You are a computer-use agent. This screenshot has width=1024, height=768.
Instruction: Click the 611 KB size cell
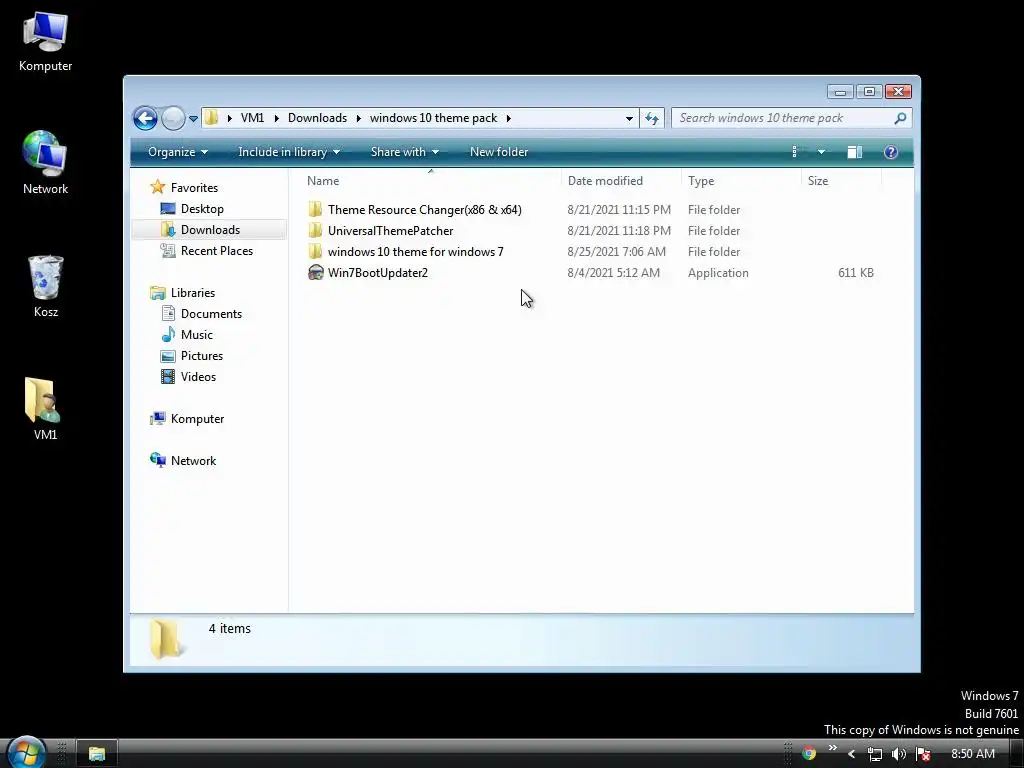[856, 273]
